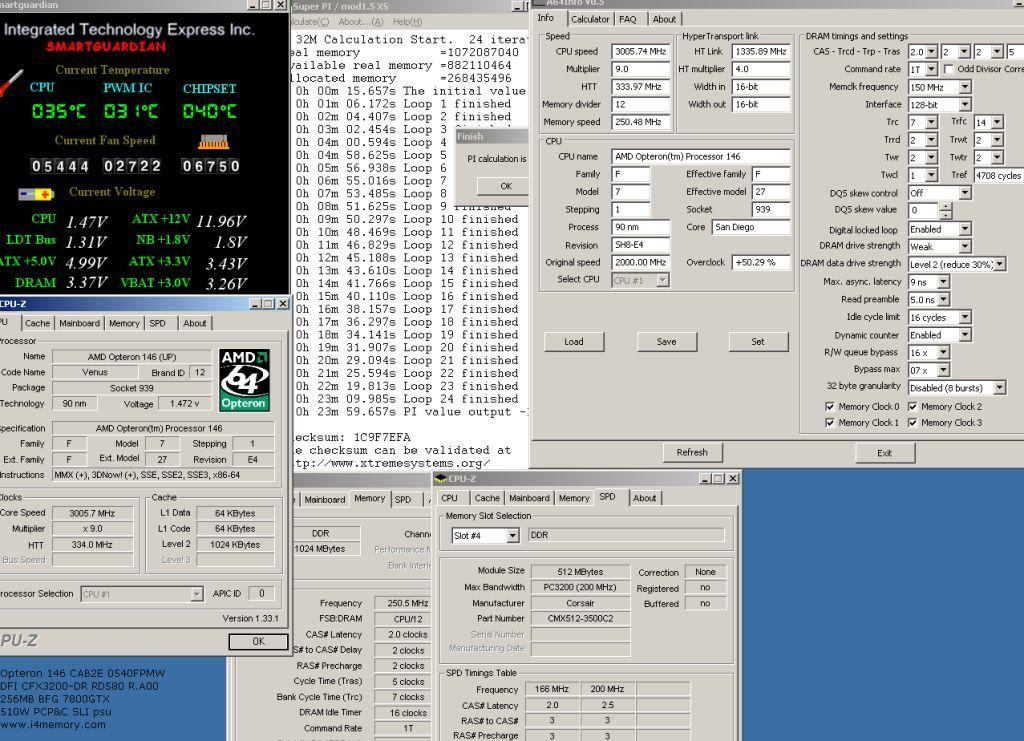Switch to Cache tab in top-left CPU-Z
The width and height of the screenshot is (1024, 741).
(x=37, y=323)
